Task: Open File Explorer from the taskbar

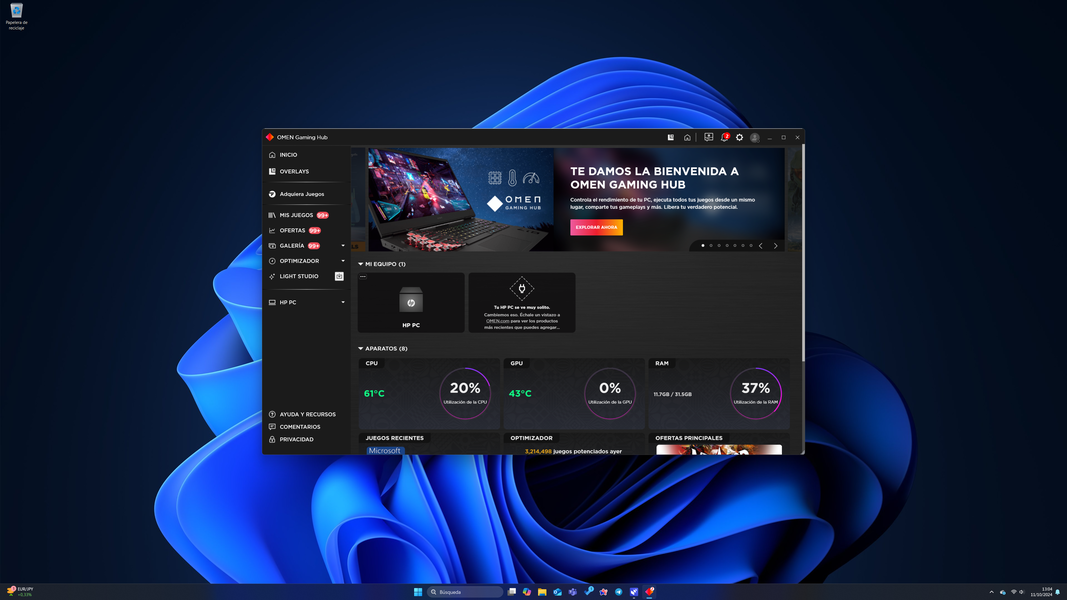Action: point(542,592)
